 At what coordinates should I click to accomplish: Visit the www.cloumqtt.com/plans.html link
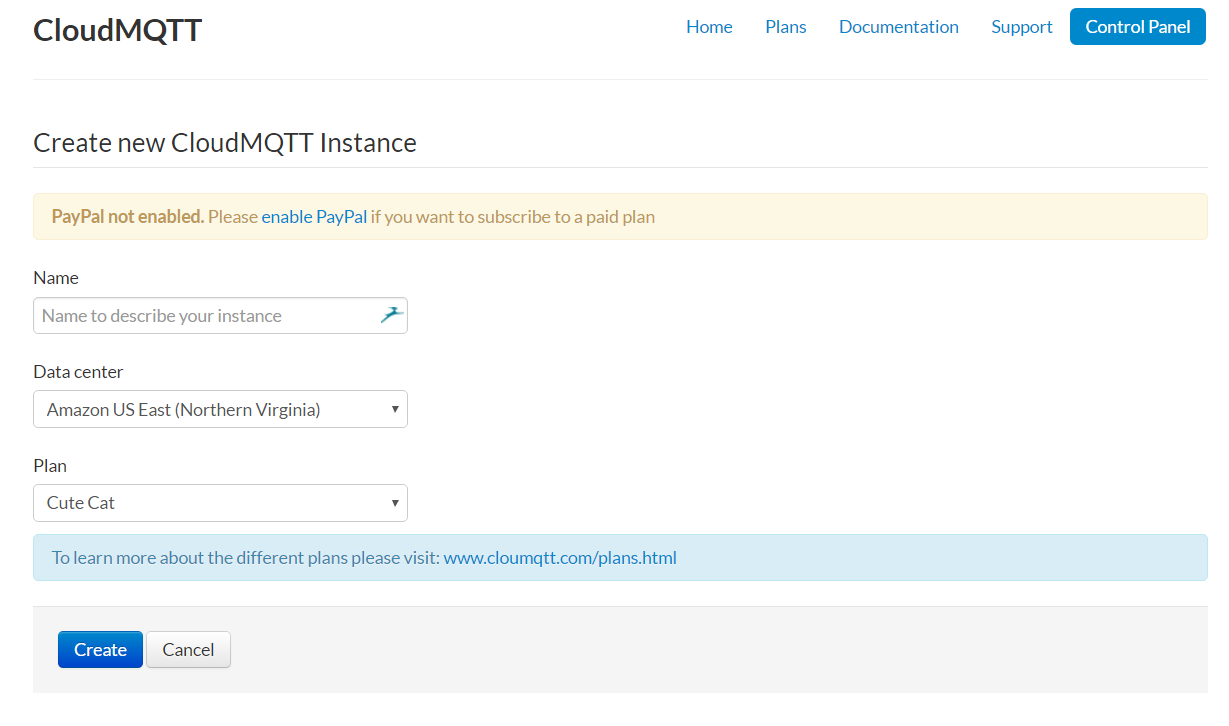[x=560, y=557]
